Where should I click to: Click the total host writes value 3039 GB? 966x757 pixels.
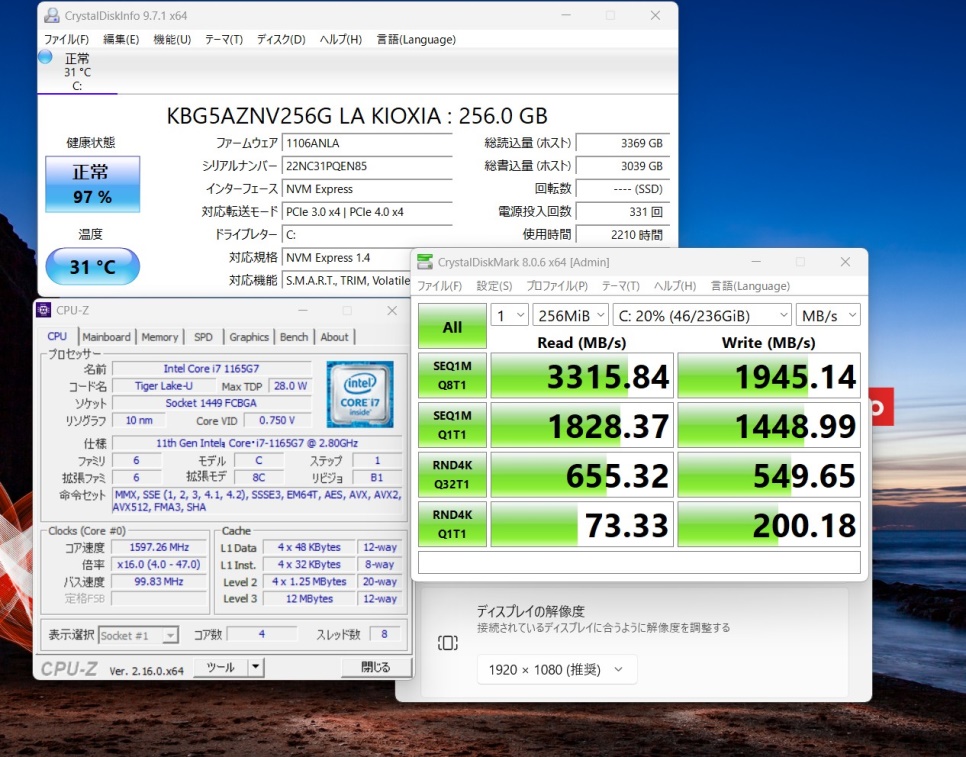[x=623, y=166]
